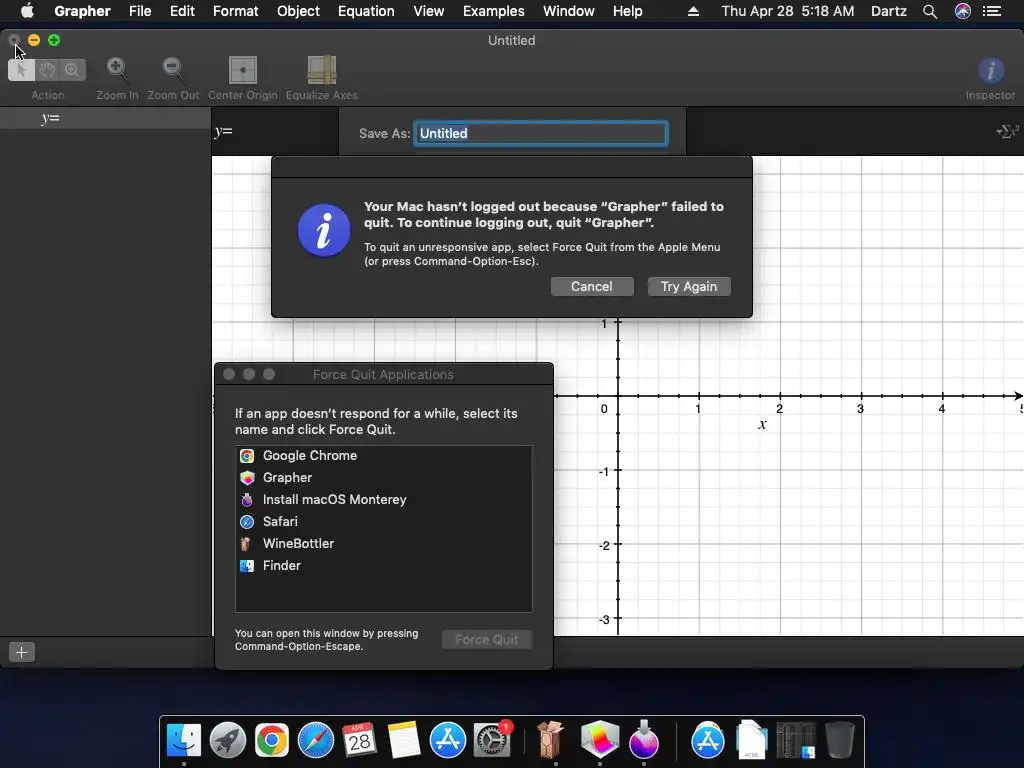
Task: Click the Zoom Out toolbar icon
Action: [x=173, y=69]
